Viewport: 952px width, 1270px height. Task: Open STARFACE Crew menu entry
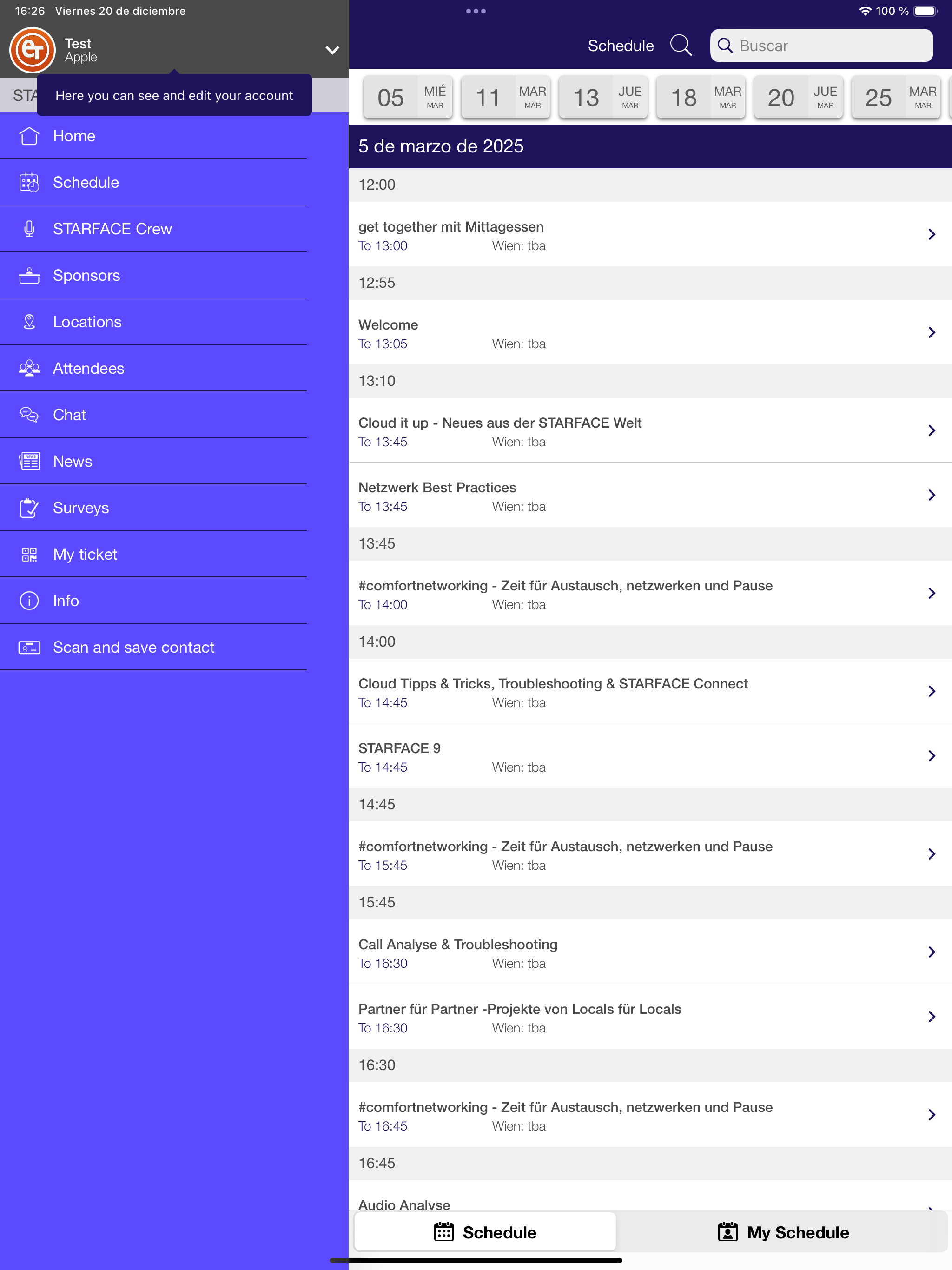pos(153,229)
